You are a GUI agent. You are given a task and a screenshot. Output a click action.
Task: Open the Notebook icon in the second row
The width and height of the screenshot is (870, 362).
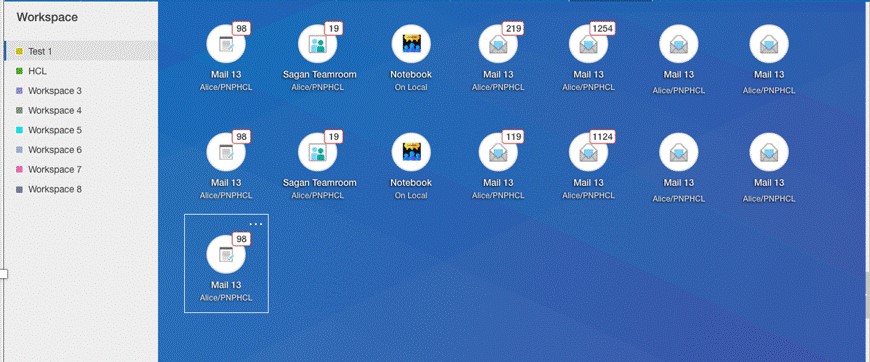(x=411, y=152)
